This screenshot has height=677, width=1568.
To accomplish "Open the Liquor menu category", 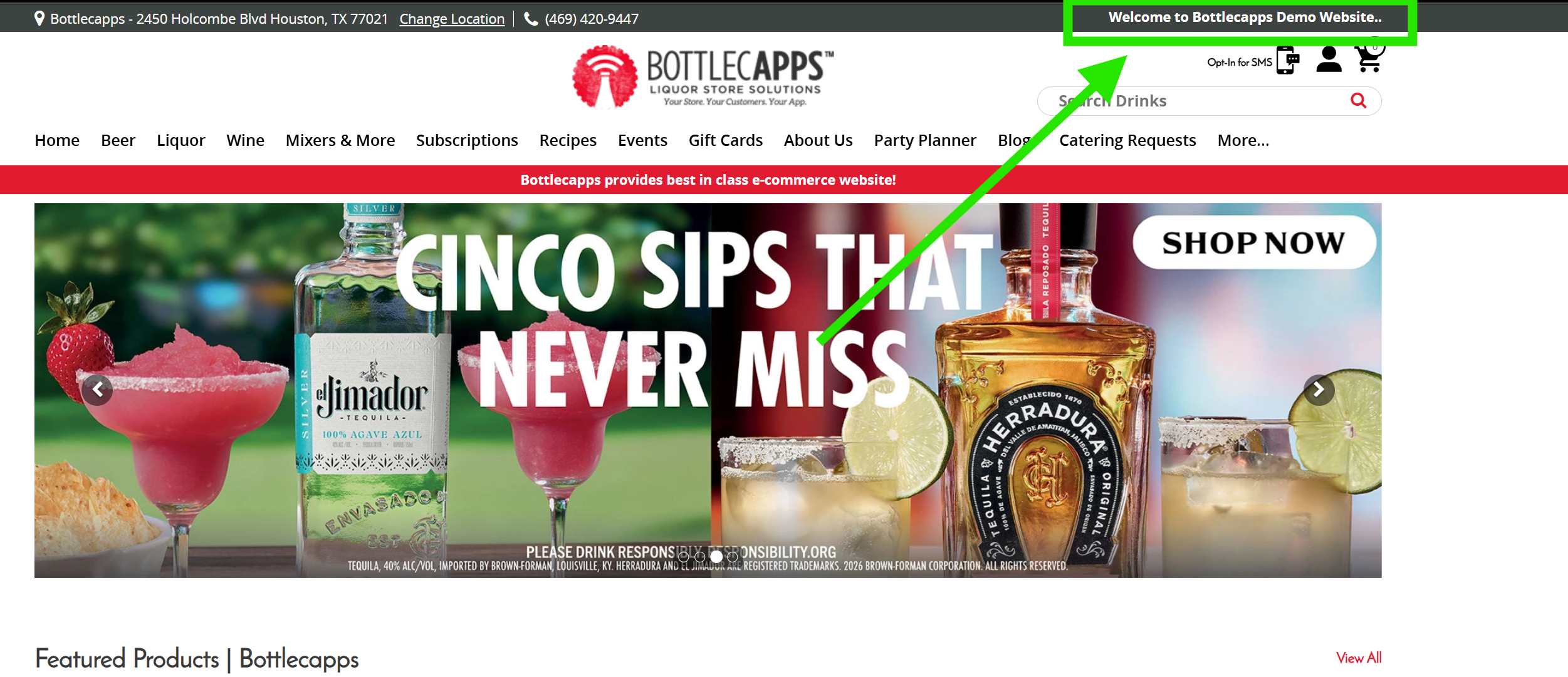I will 180,140.
